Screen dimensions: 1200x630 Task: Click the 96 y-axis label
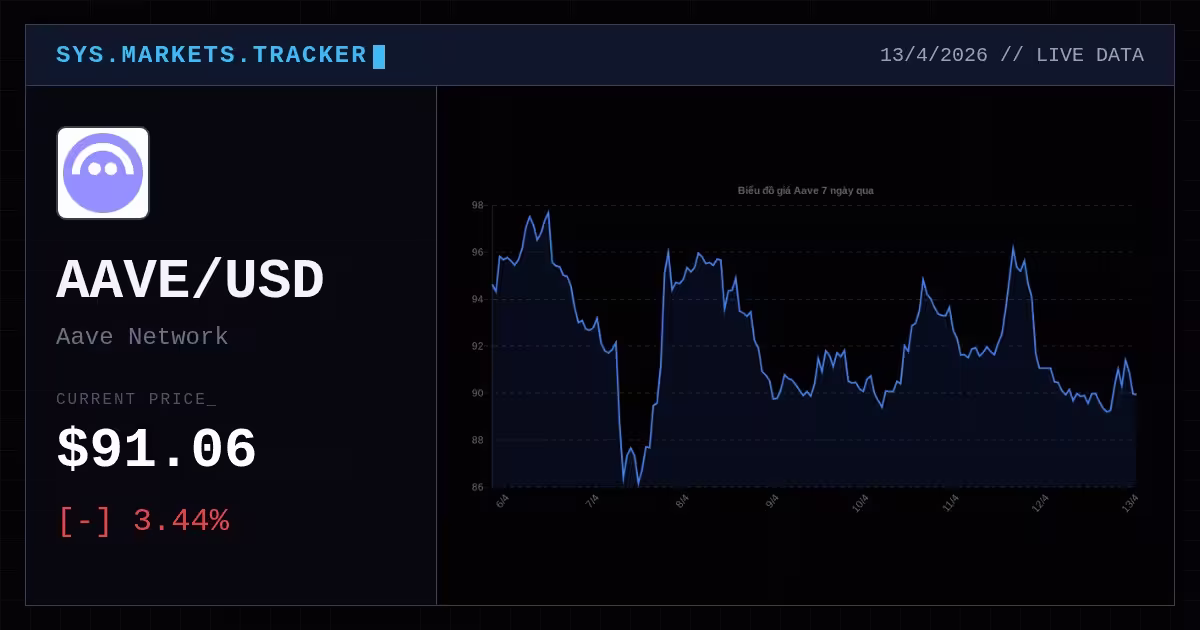(x=477, y=252)
